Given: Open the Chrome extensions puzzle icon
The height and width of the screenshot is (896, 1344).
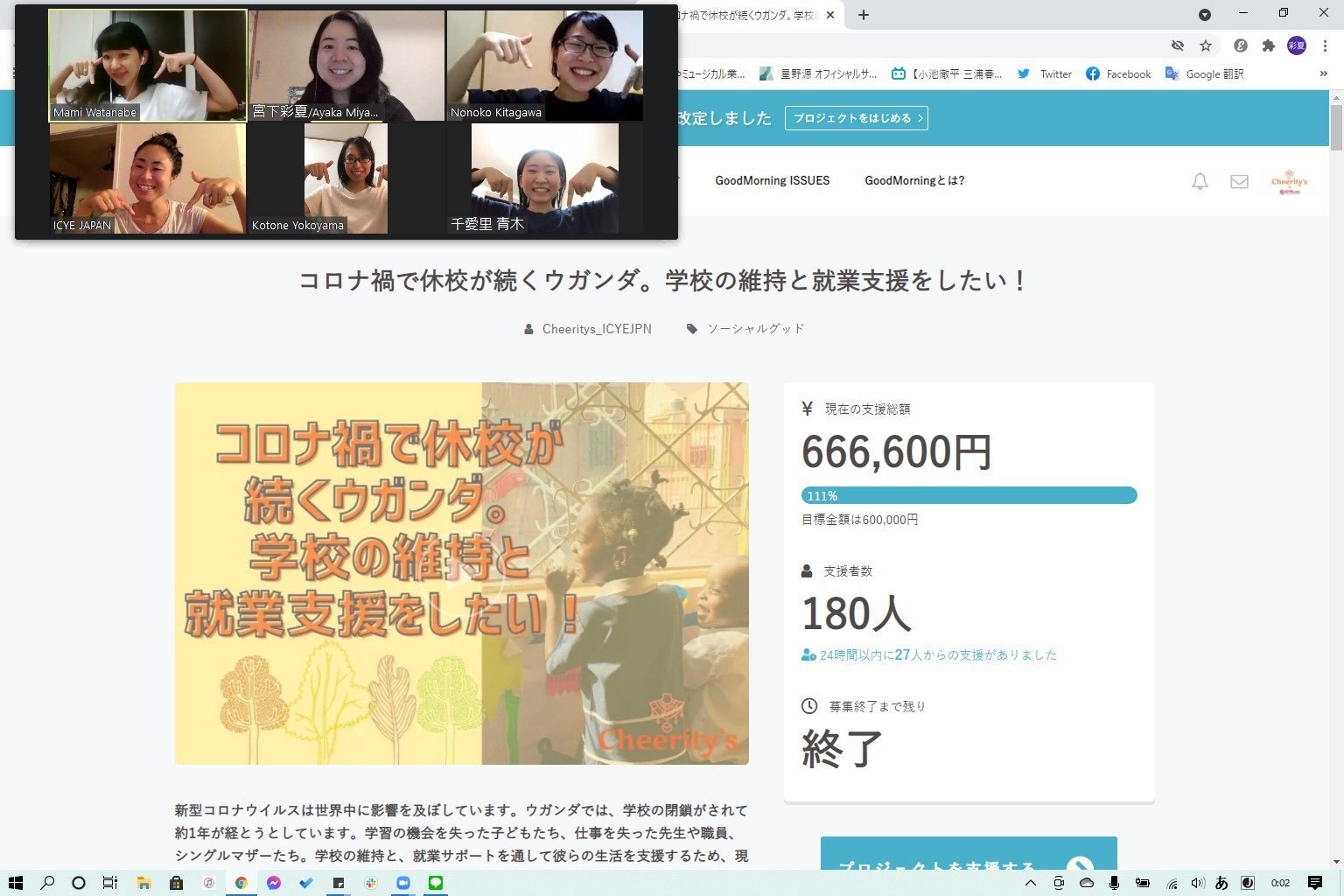Looking at the screenshot, I should [x=1268, y=45].
